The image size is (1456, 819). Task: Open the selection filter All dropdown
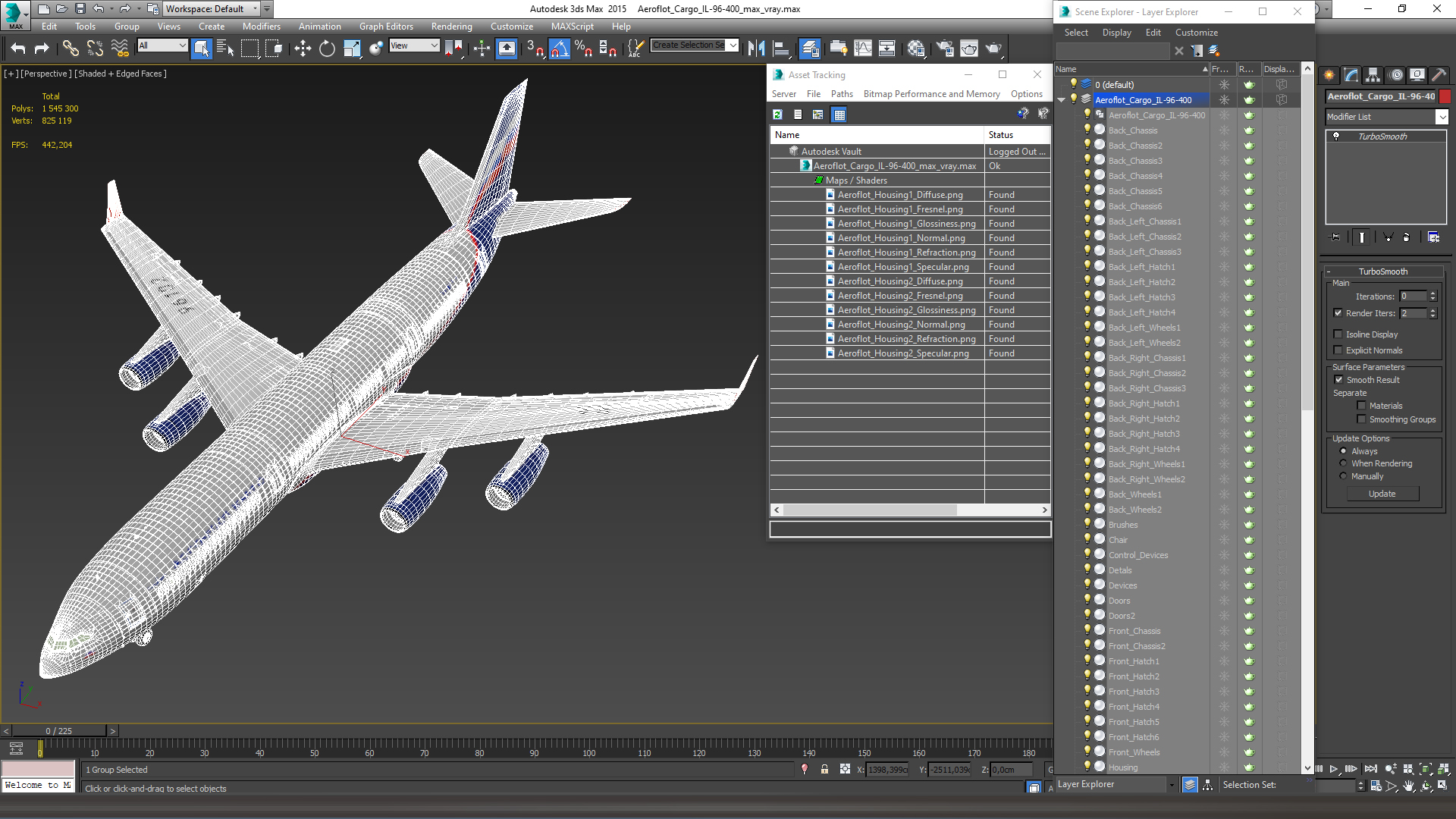point(182,45)
